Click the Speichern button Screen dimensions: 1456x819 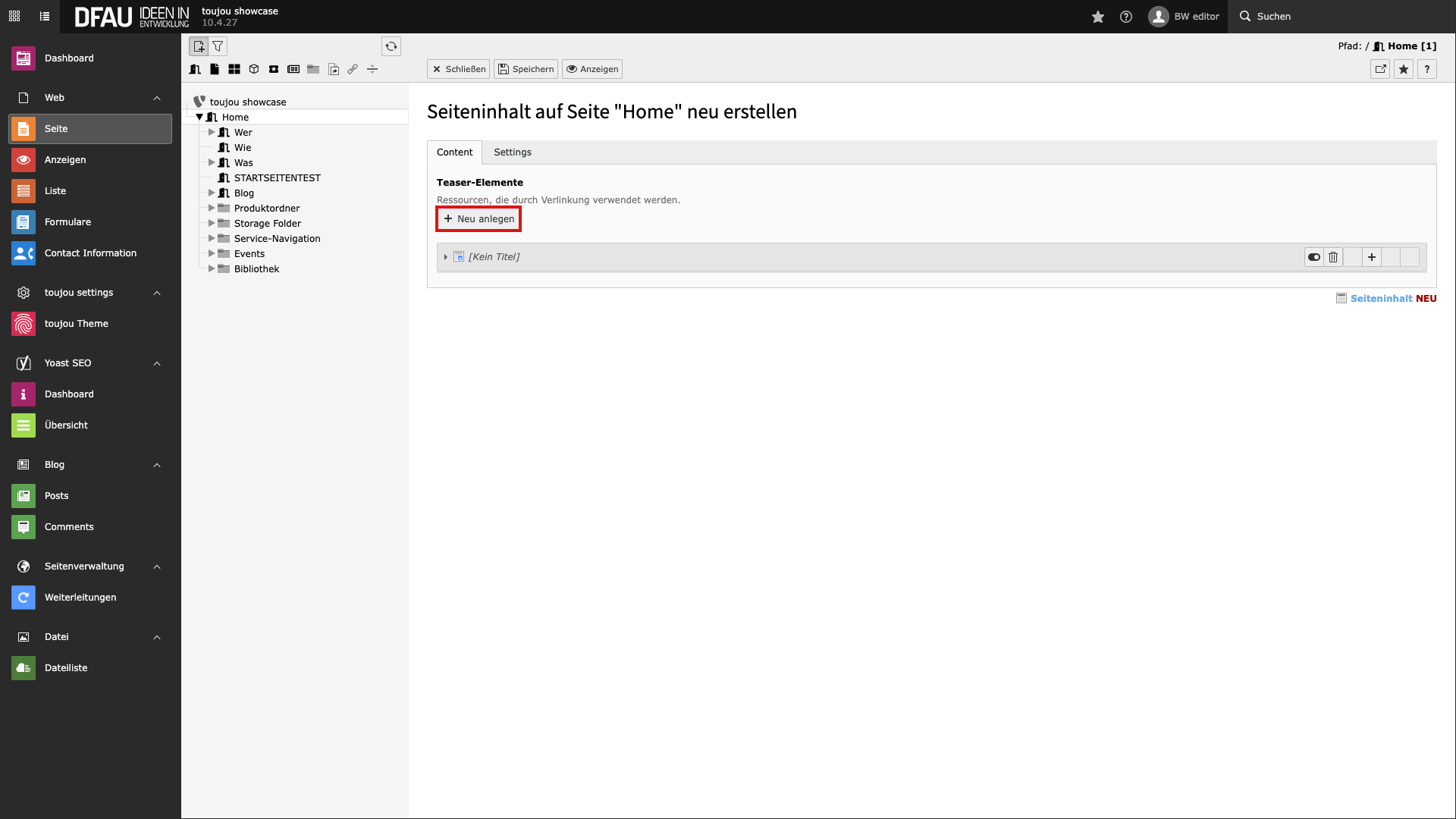point(526,69)
